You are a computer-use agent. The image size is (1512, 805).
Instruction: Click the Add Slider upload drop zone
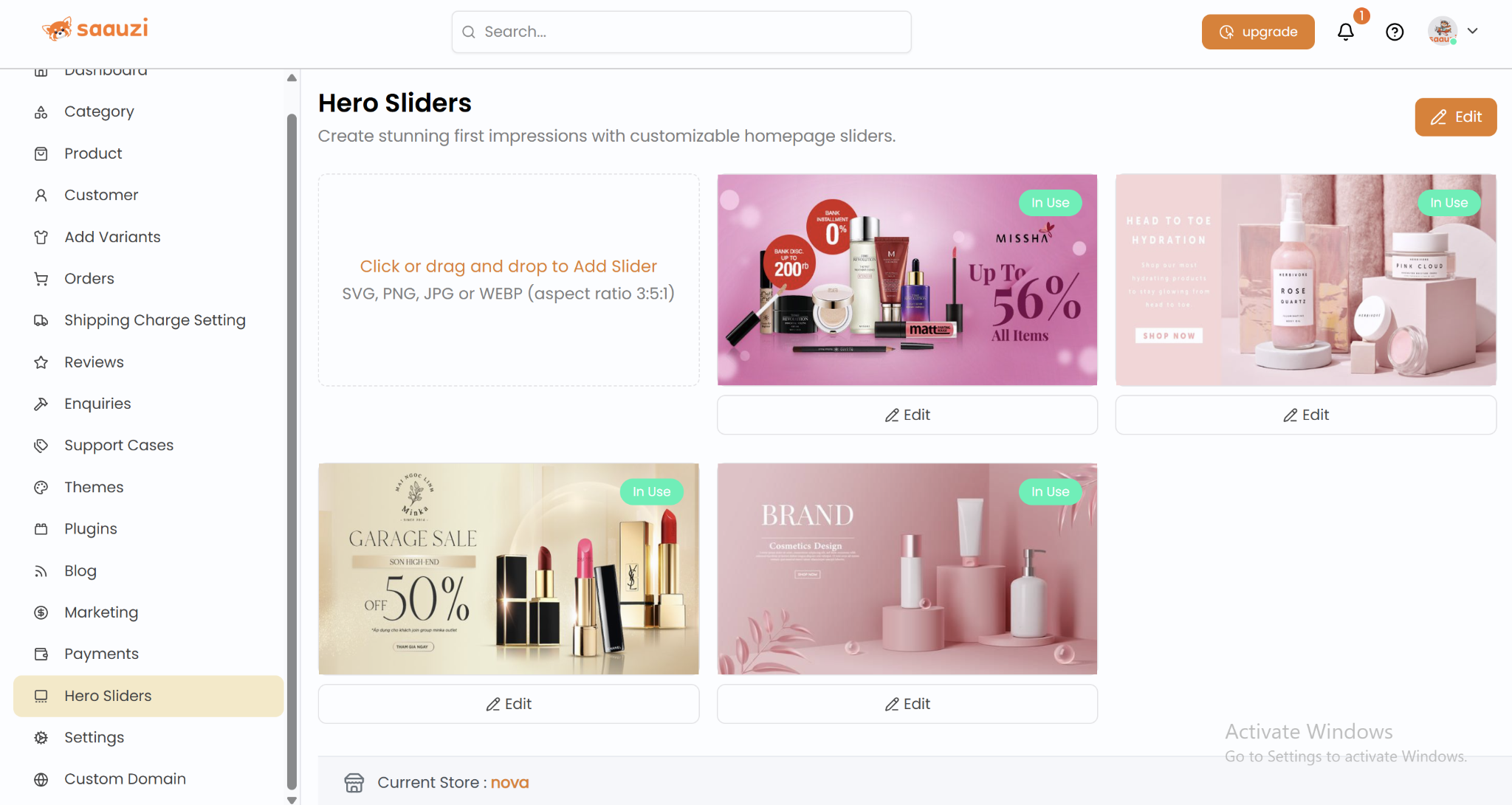509,280
